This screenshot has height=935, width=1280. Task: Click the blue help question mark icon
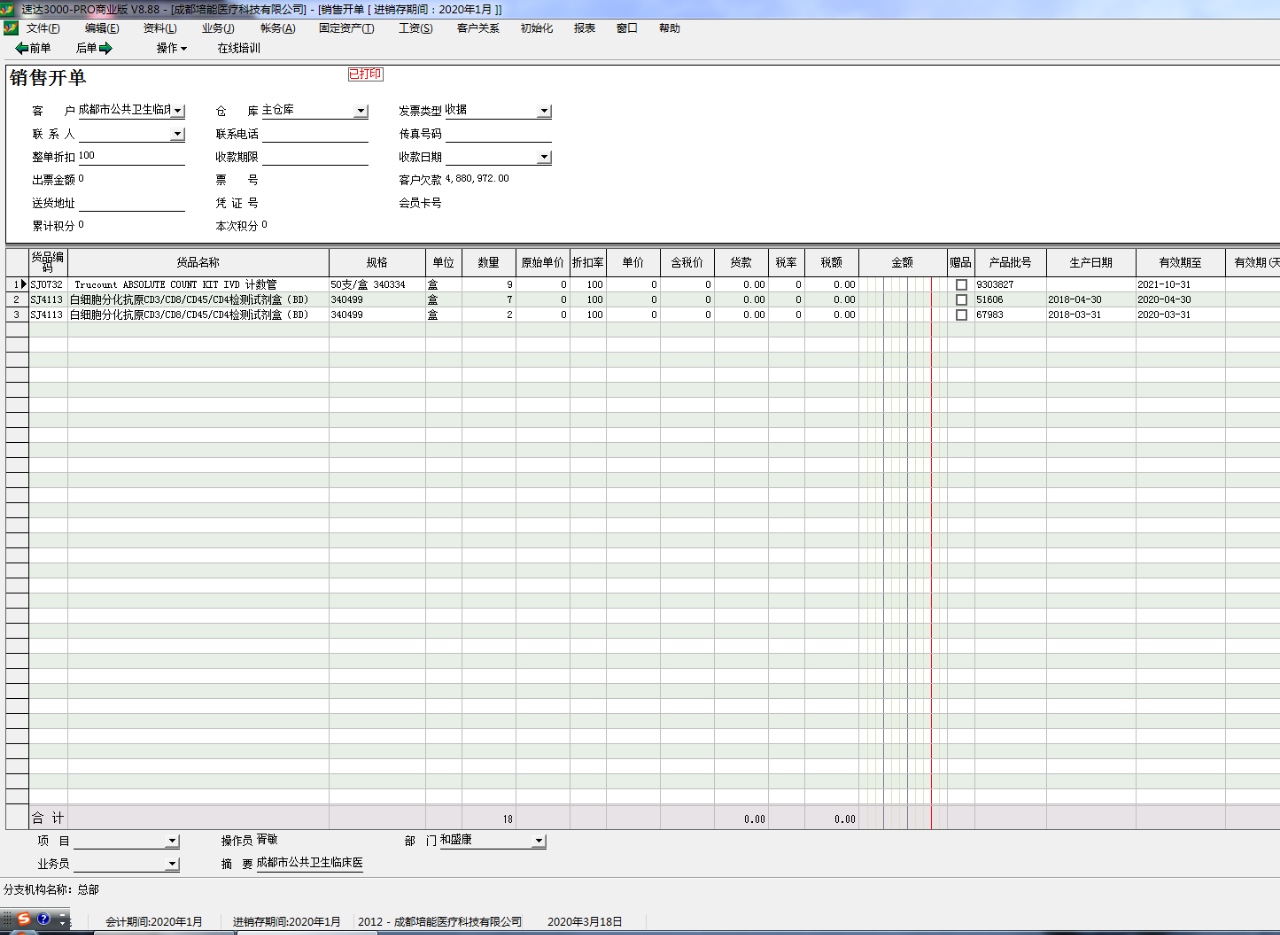point(43,919)
